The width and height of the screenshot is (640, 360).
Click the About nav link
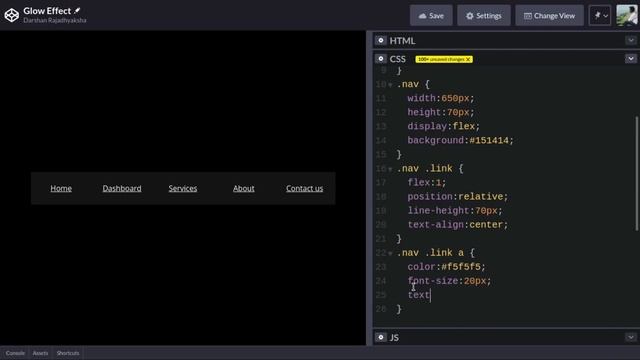pos(244,188)
